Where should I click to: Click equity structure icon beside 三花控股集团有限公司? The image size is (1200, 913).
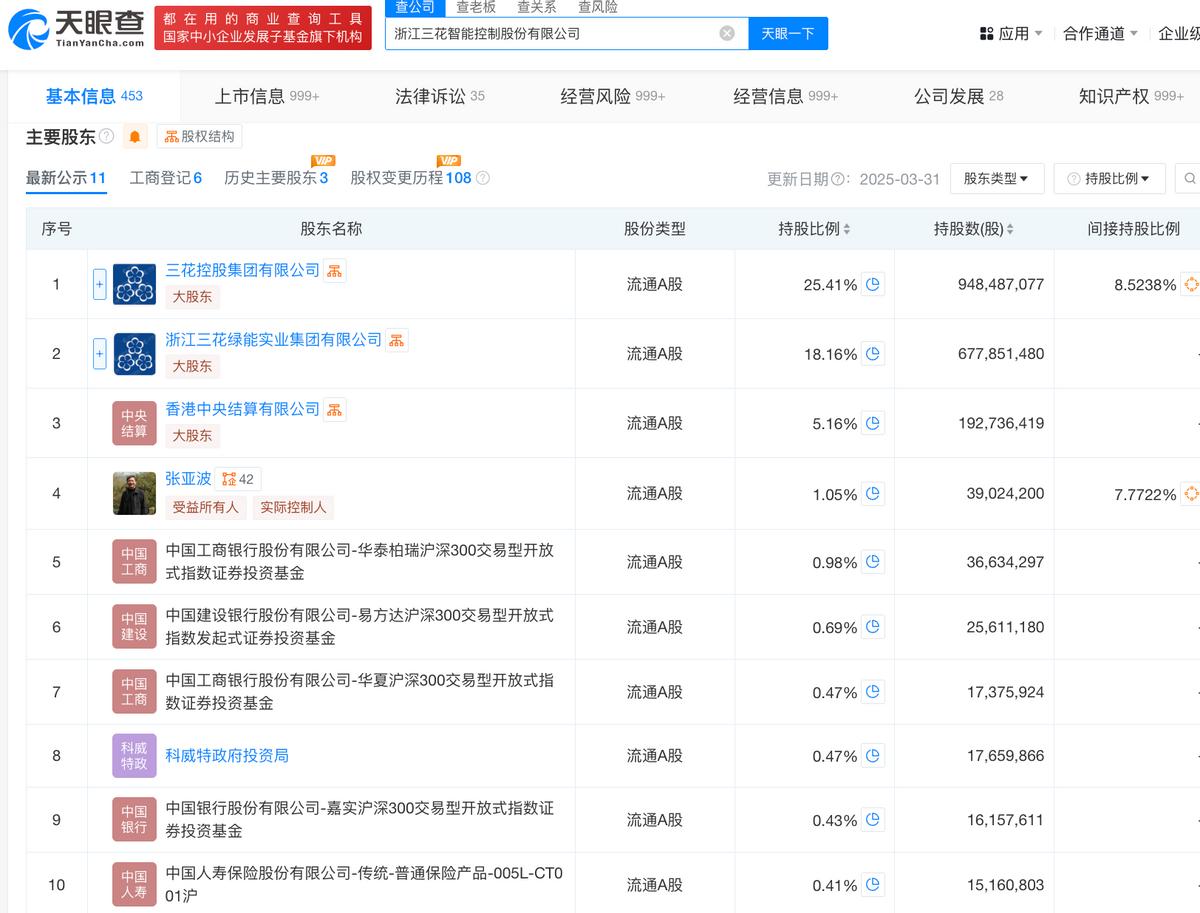pos(334,271)
